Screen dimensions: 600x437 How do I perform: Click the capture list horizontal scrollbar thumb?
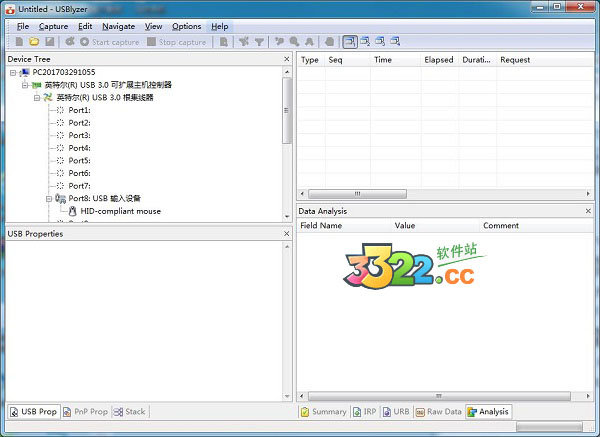(x=357, y=194)
